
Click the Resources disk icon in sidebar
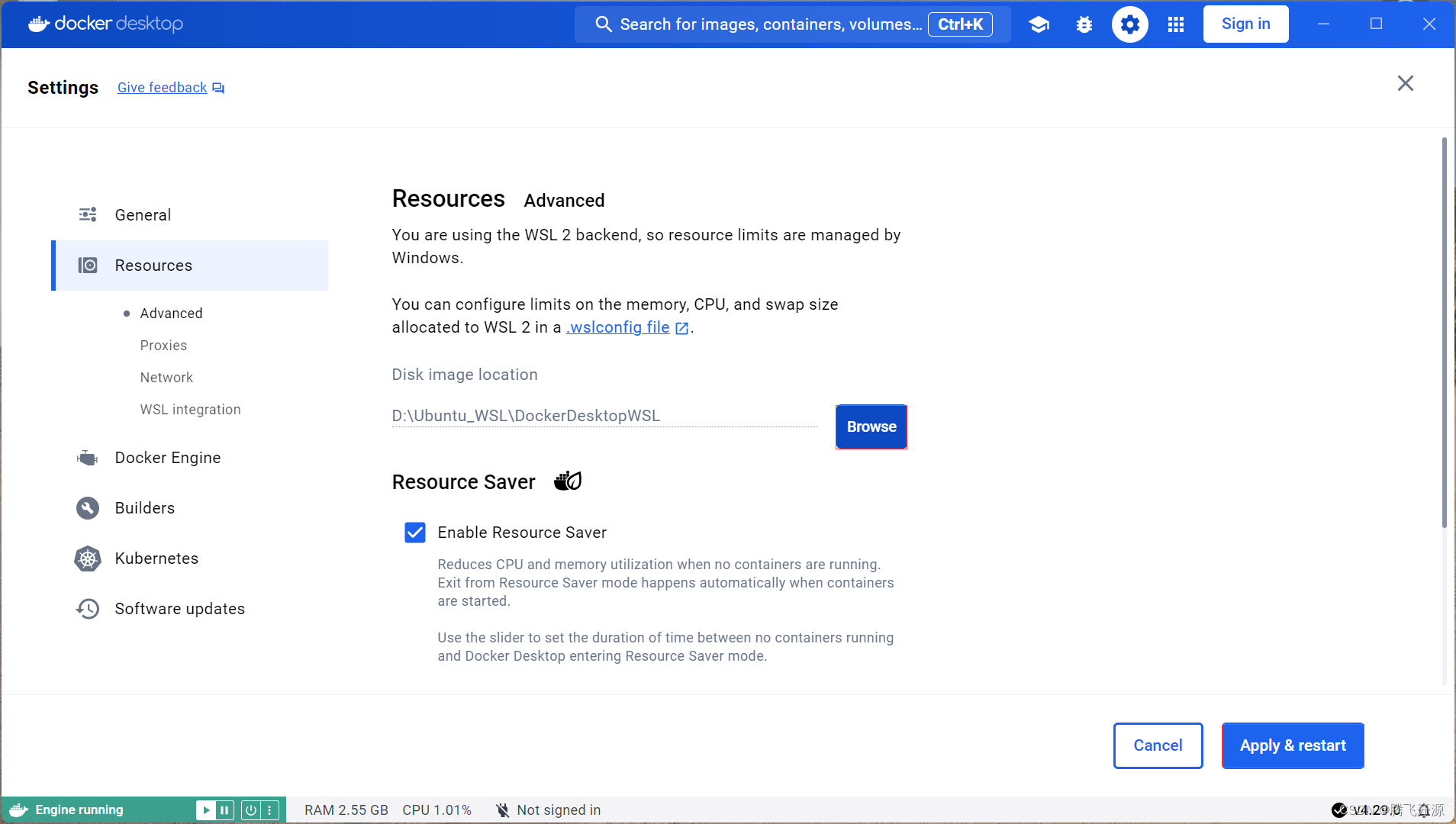click(88, 265)
